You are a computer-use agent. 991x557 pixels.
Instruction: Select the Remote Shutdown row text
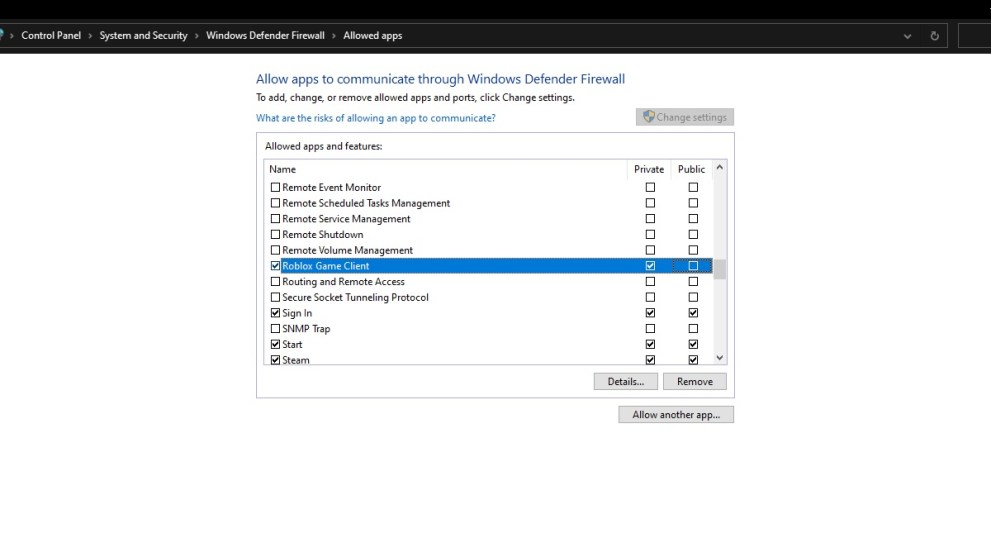click(x=322, y=235)
